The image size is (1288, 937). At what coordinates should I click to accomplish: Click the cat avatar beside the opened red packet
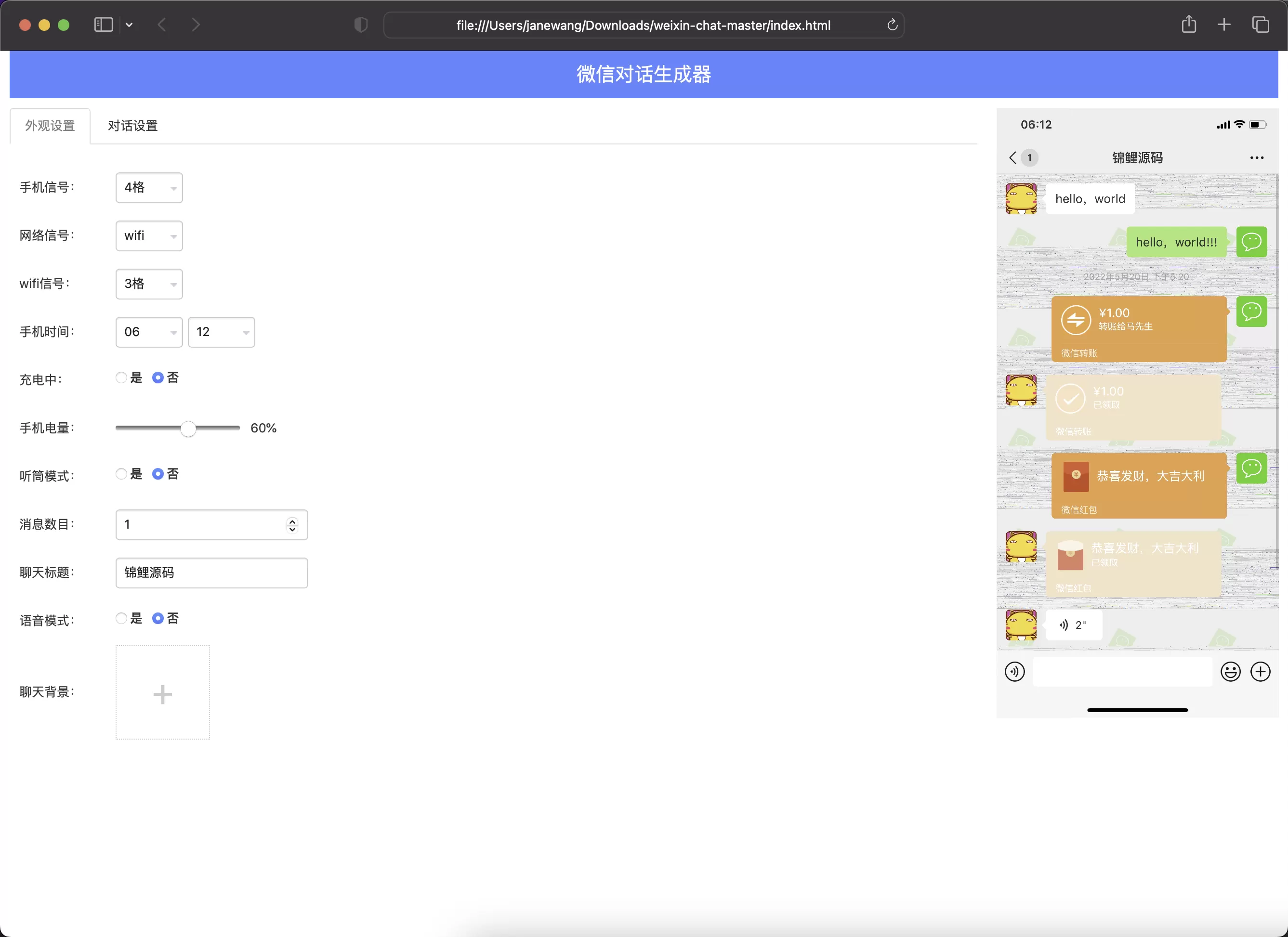1021,547
